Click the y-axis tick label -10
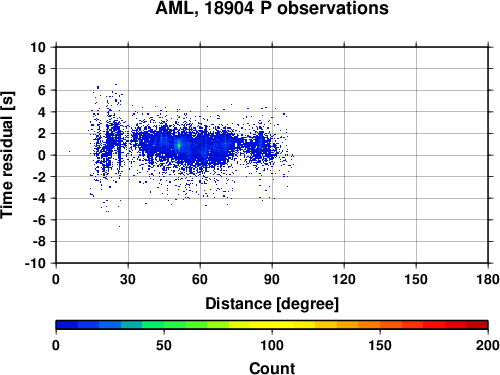This screenshot has height=375, width=500. click(x=35, y=263)
